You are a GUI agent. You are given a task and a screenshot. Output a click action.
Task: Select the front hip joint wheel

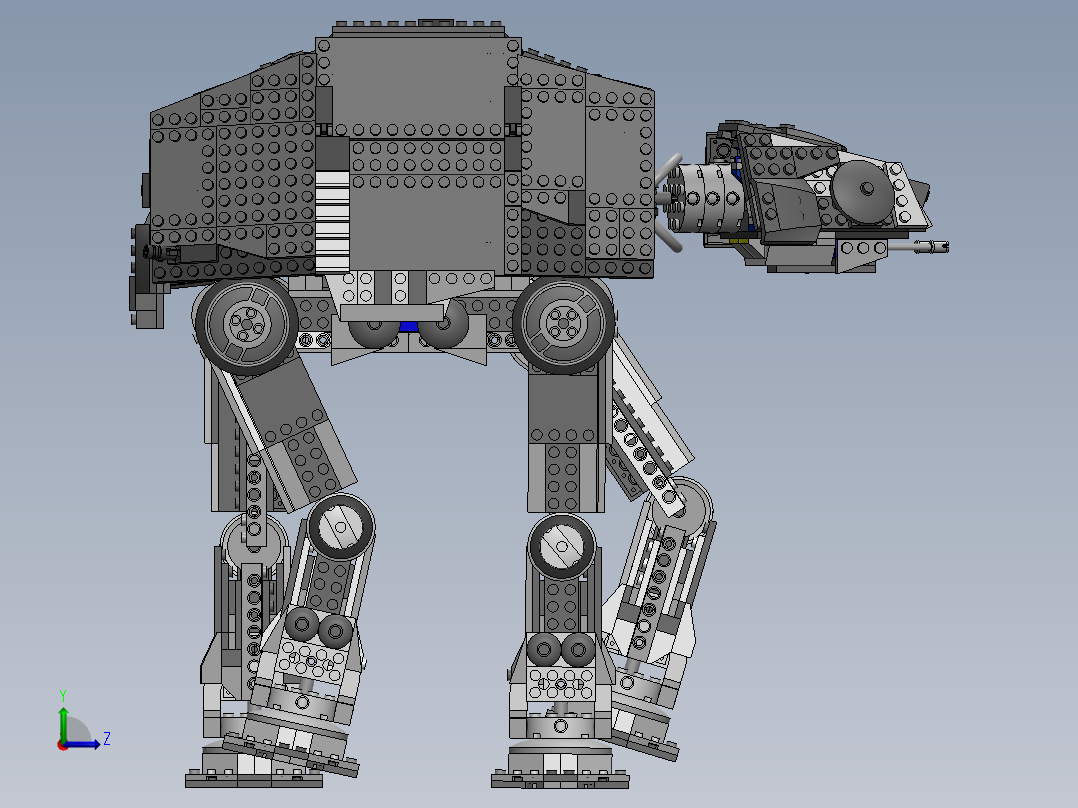point(563,323)
